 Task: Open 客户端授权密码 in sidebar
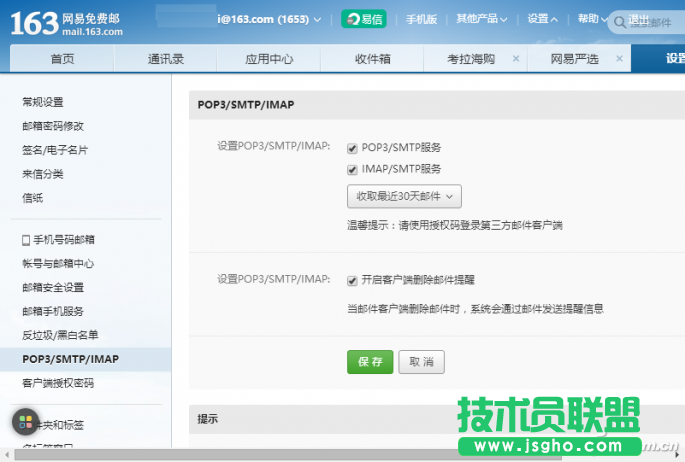pos(57,383)
